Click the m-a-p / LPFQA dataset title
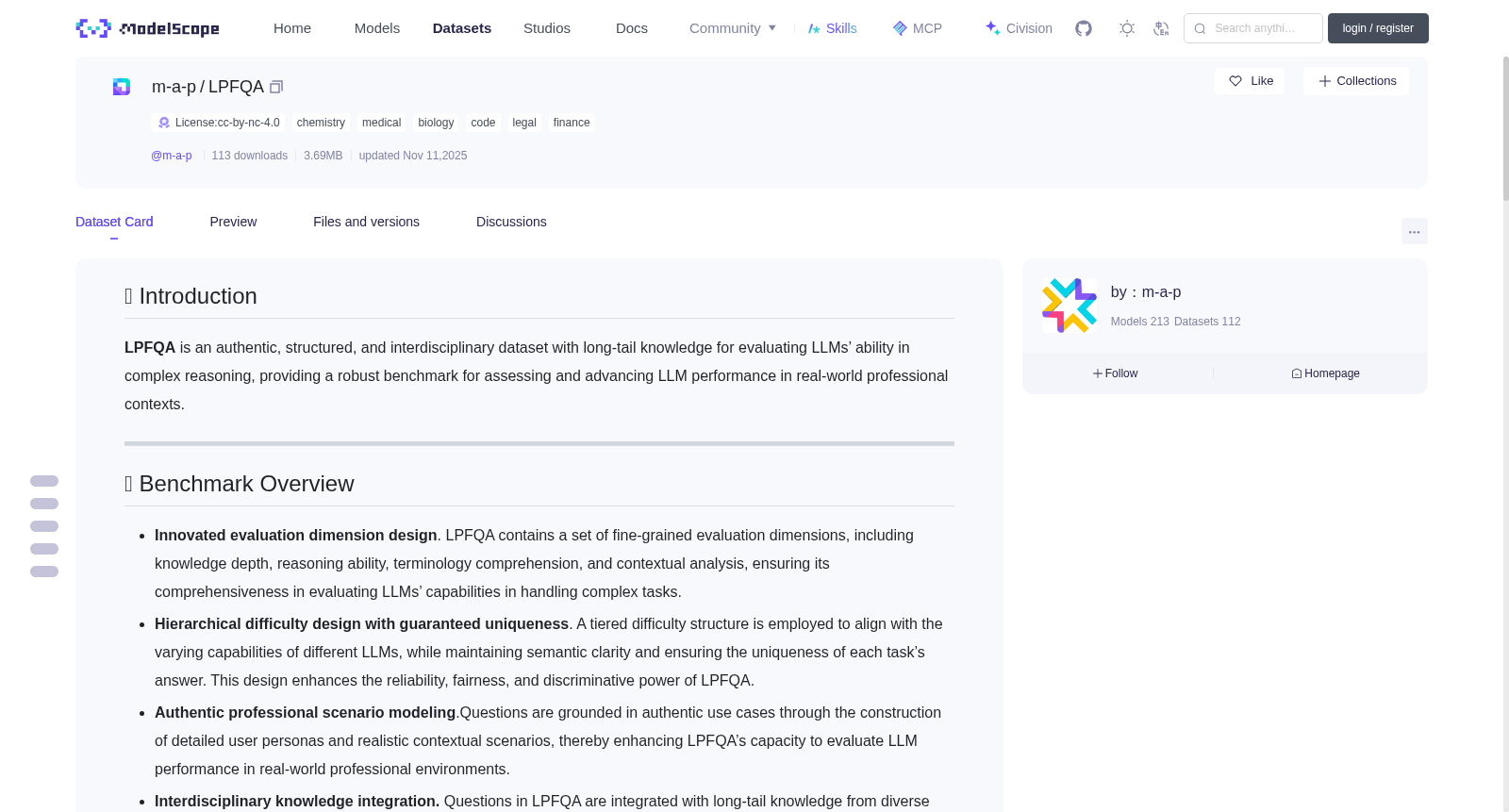Image resolution: width=1509 pixels, height=812 pixels. [x=207, y=87]
